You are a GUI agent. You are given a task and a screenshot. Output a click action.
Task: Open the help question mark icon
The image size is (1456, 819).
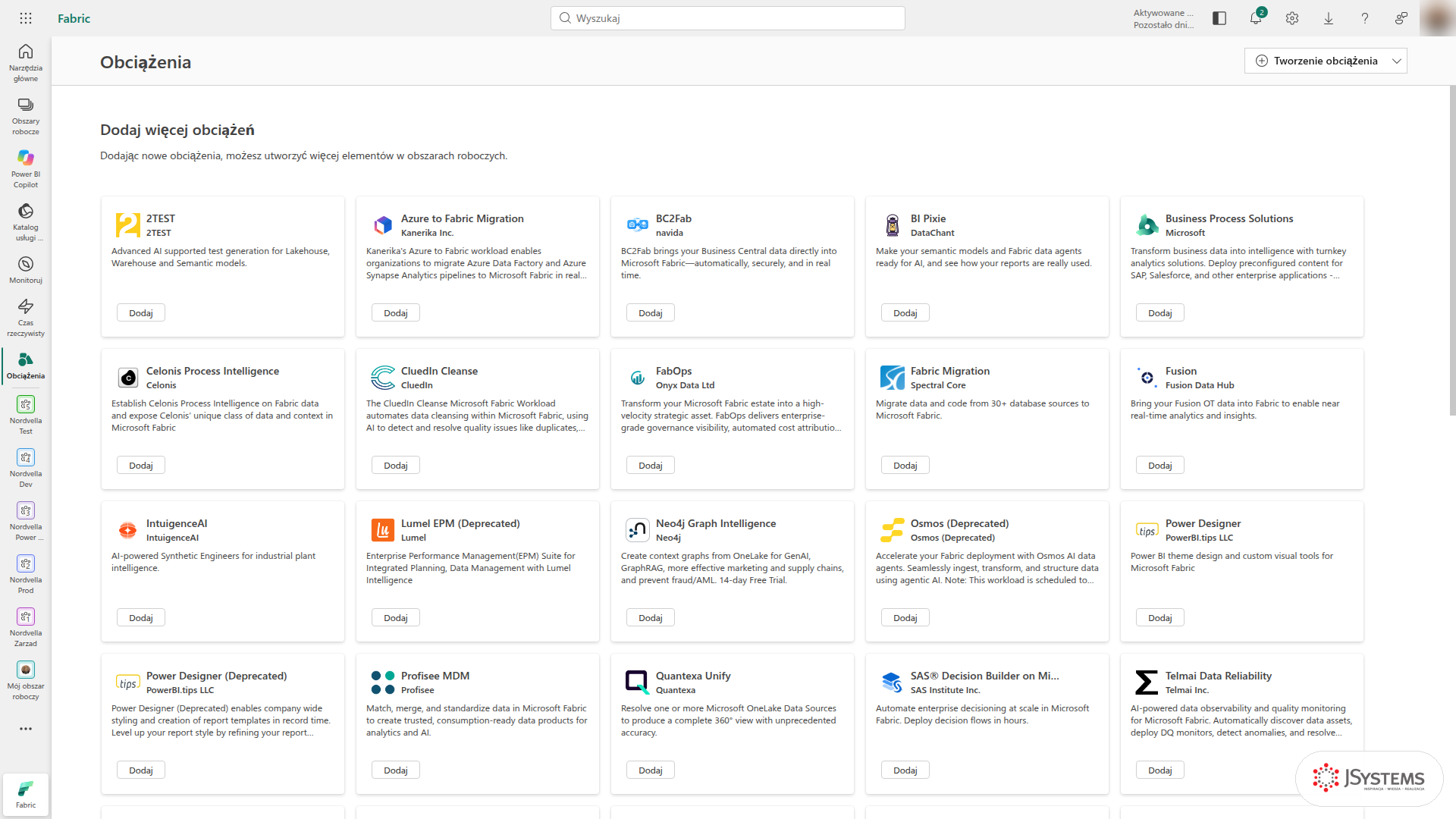[x=1365, y=18]
